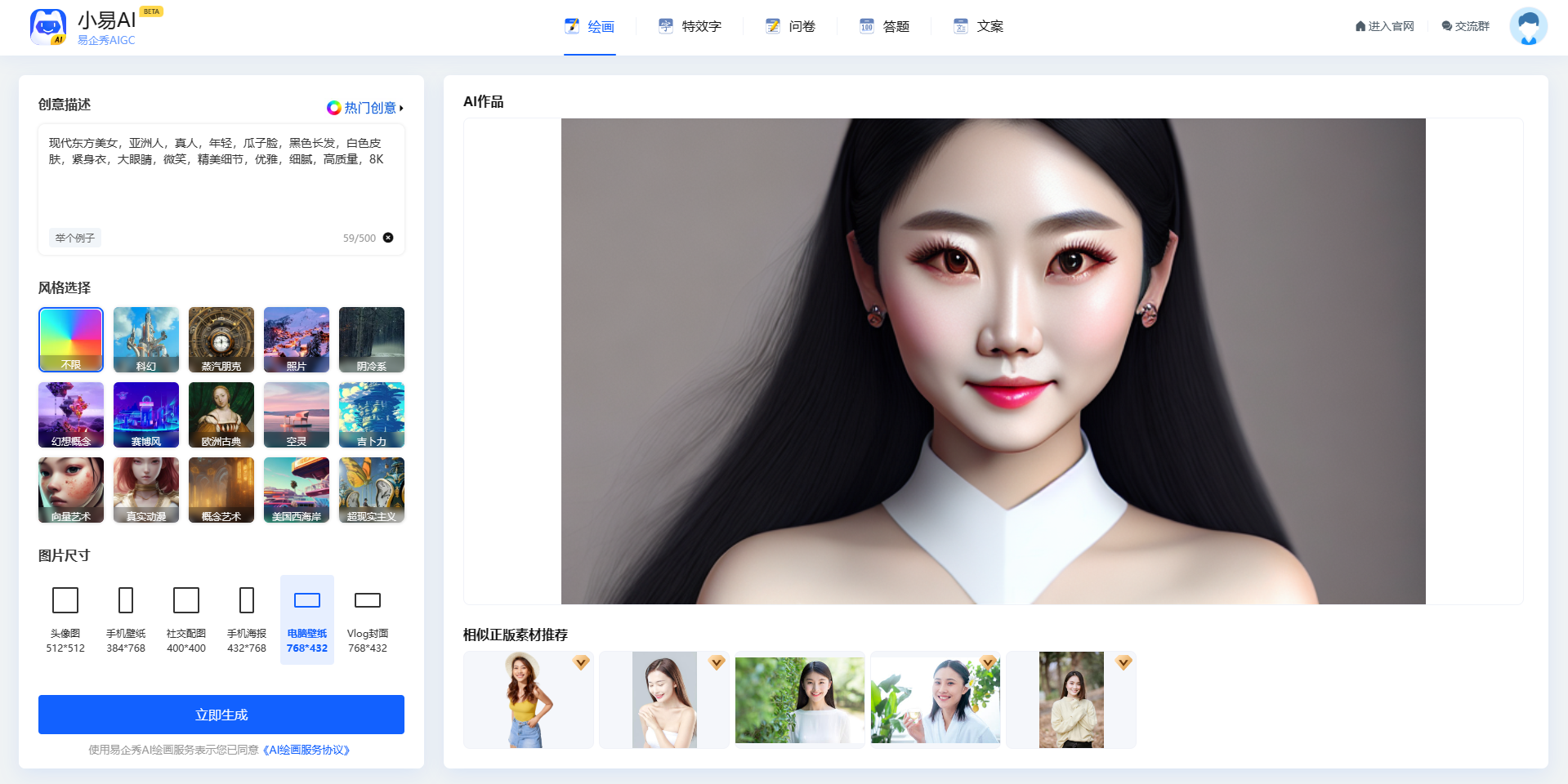This screenshot has width=1568, height=784.
Task: Select 手机壁纸 384*768 size
Action: click(126, 620)
